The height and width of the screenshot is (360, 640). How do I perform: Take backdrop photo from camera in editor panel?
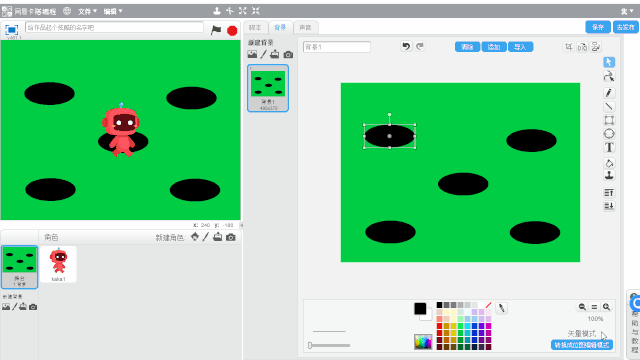288,54
